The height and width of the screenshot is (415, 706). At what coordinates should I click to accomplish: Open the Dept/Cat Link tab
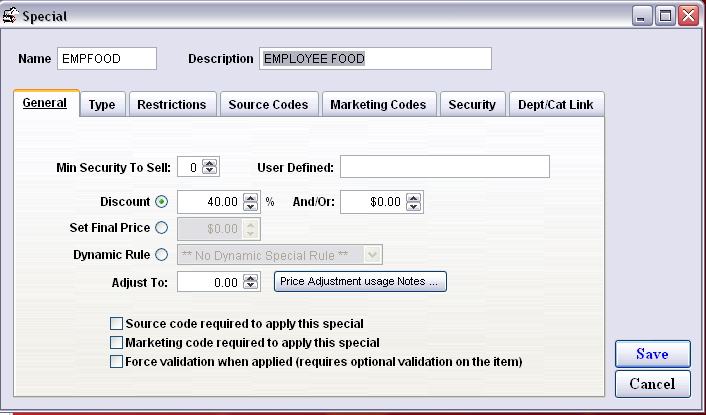click(x=556, y=104)
